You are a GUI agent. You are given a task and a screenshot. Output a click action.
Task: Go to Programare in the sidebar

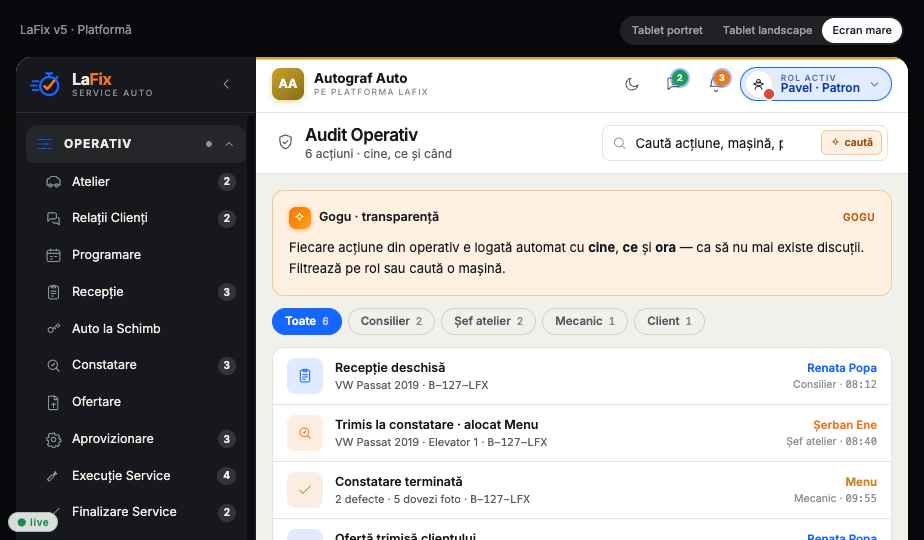tap(136, 255)
